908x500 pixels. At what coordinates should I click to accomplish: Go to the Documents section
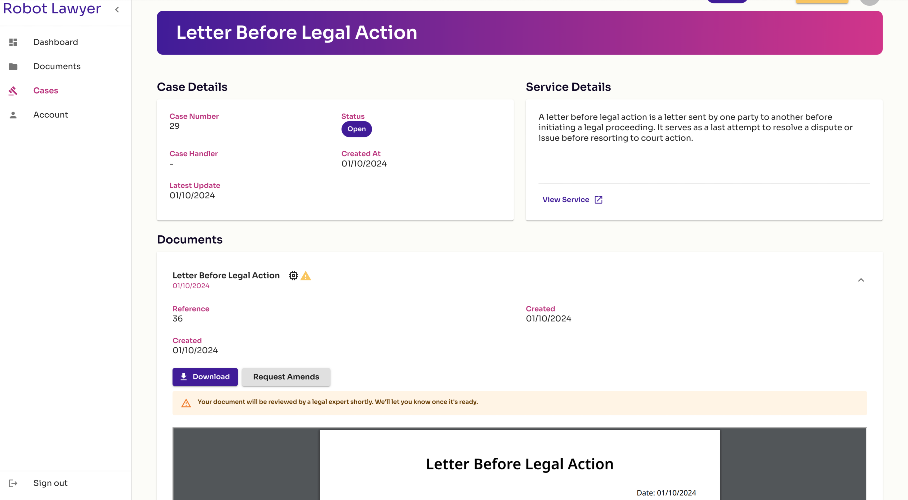(x=57, y=67)
